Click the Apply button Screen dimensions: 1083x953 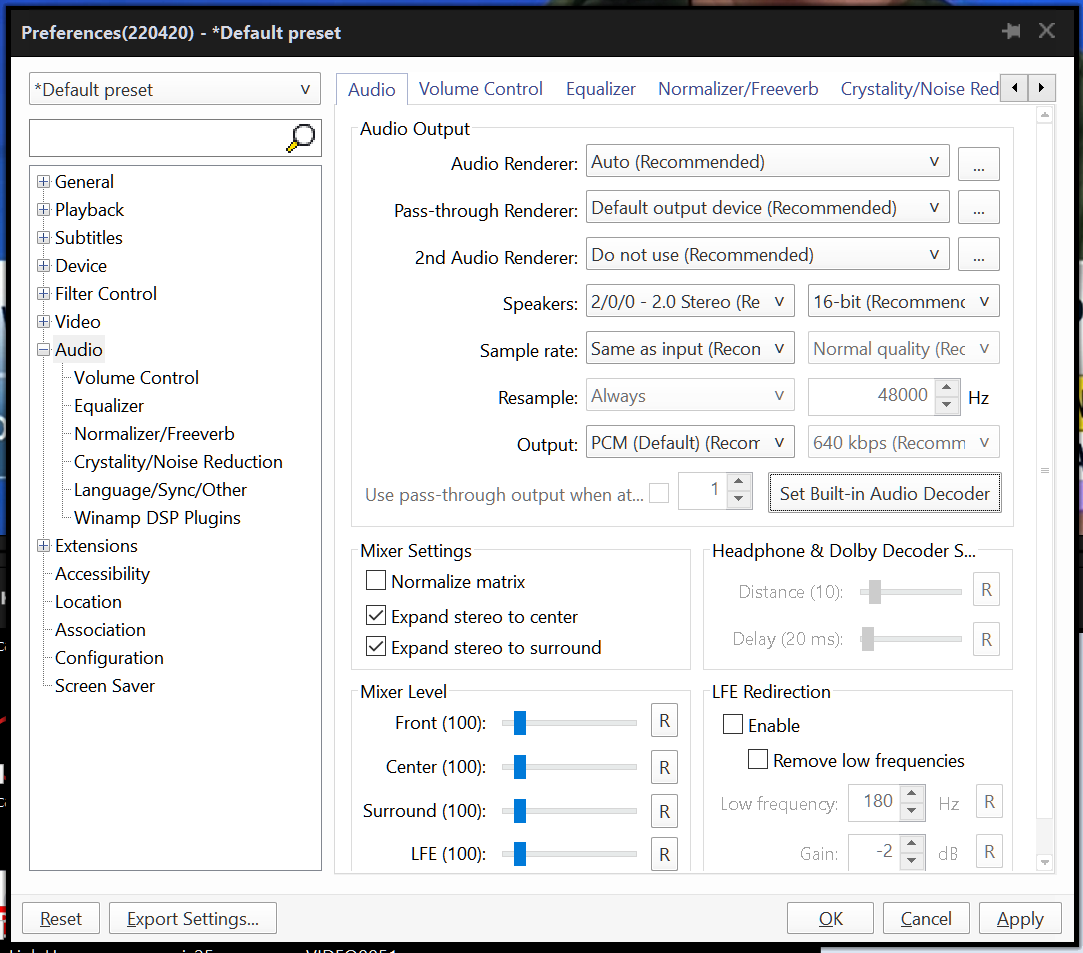pos(1019,918)
